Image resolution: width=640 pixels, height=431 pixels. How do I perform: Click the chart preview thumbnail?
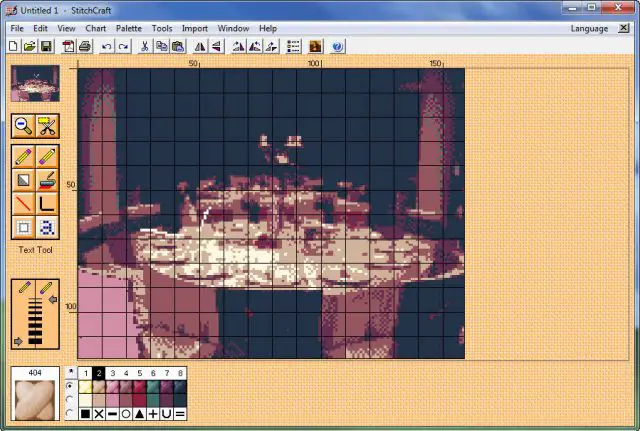click(35, 83)
